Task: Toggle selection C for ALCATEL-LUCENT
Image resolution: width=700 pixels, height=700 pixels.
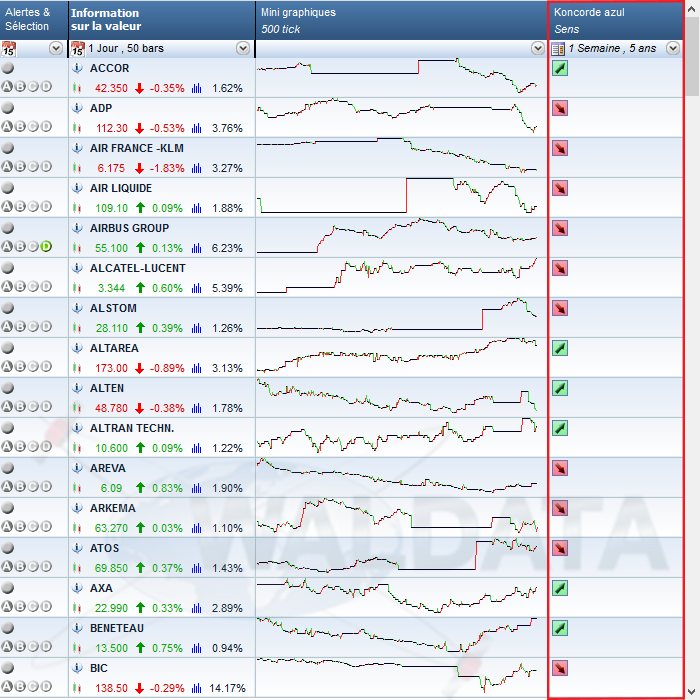Action: click(33, 286)
